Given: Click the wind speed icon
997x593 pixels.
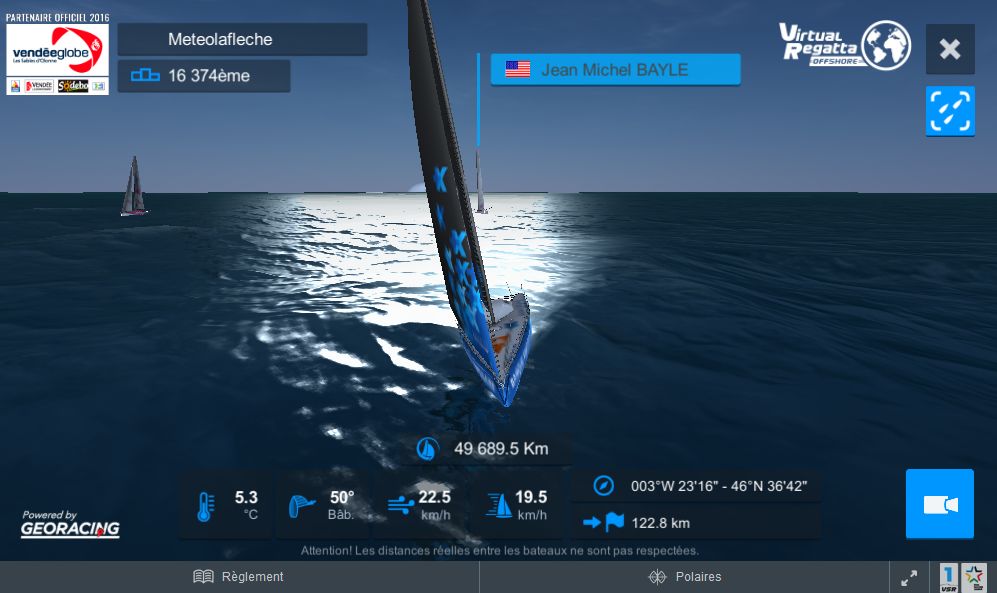Looking at the screenshot, I should 401,505.
